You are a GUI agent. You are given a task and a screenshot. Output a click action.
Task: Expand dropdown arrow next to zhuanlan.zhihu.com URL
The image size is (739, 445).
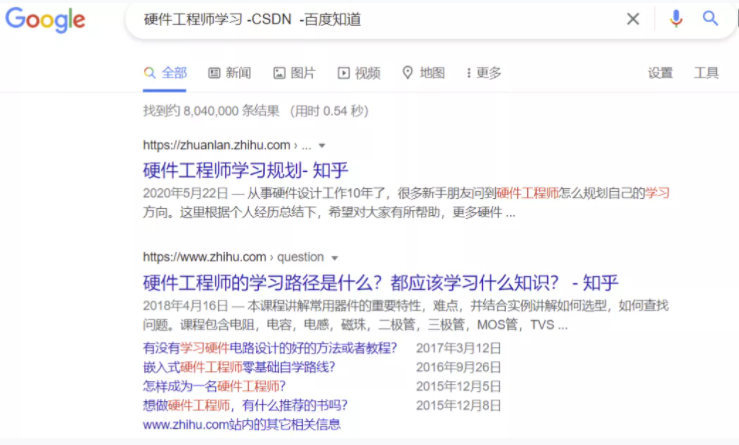point(322,146)
